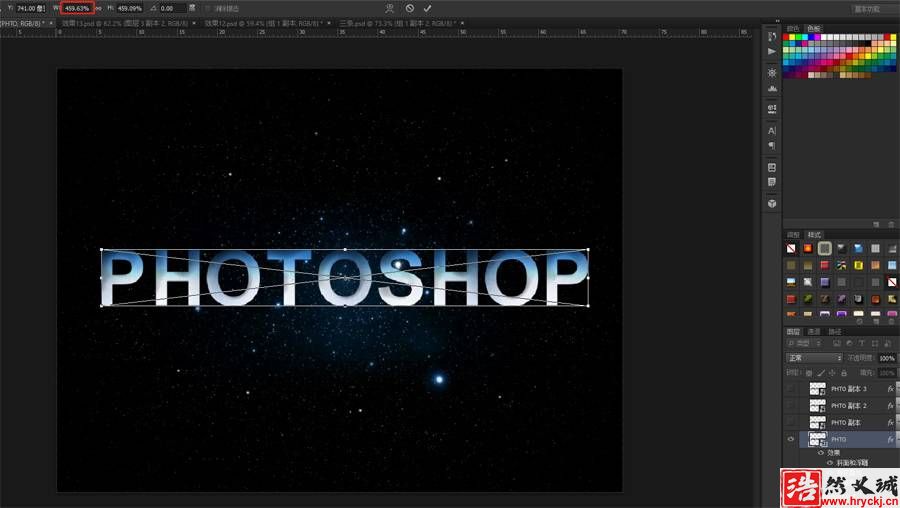This screenshot has width=900, height=508.
Task: Switch to the 效果13.psd document tab
Action: pyautogui.click(x=125, y=24)
